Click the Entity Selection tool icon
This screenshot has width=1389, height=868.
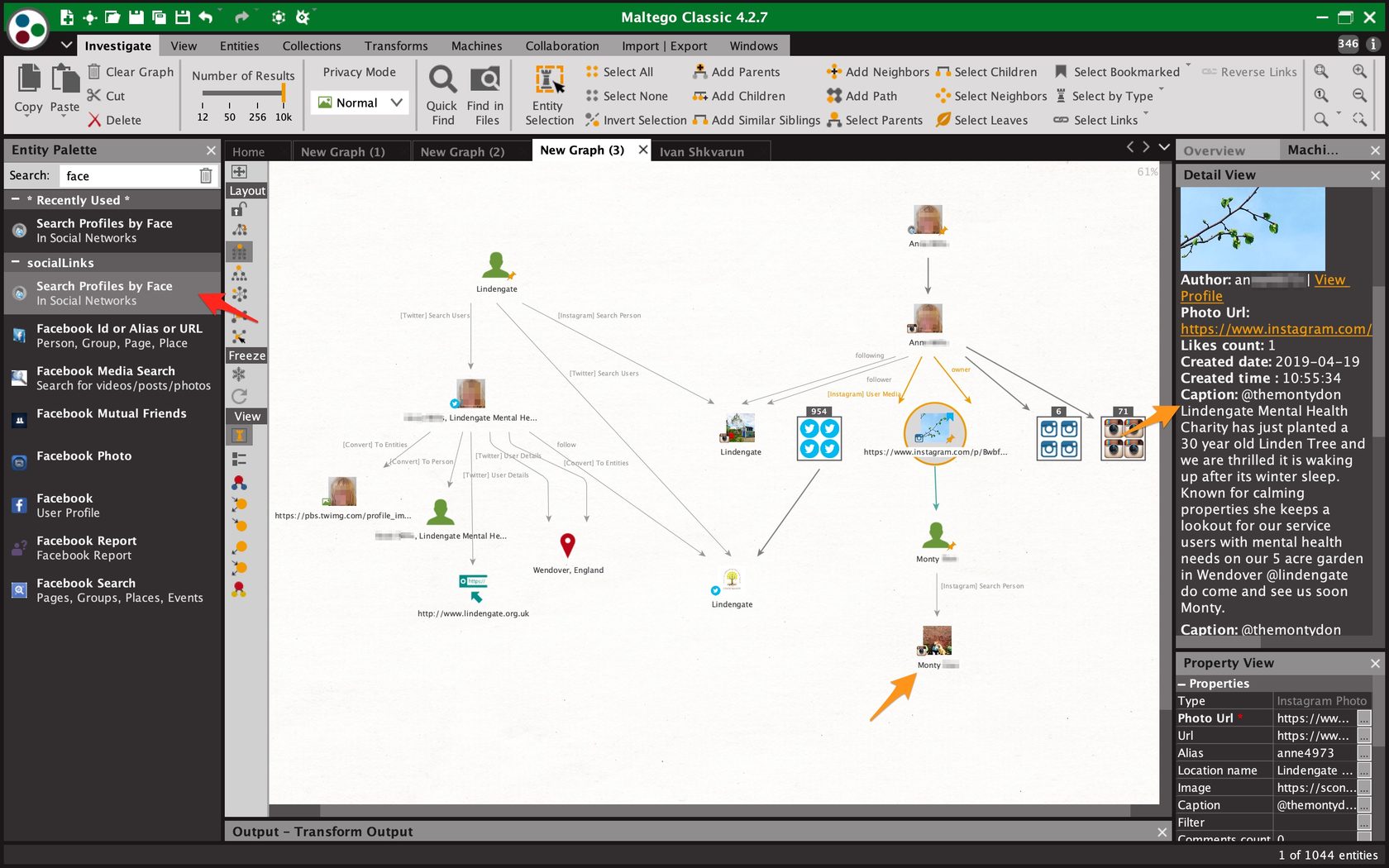549,80
